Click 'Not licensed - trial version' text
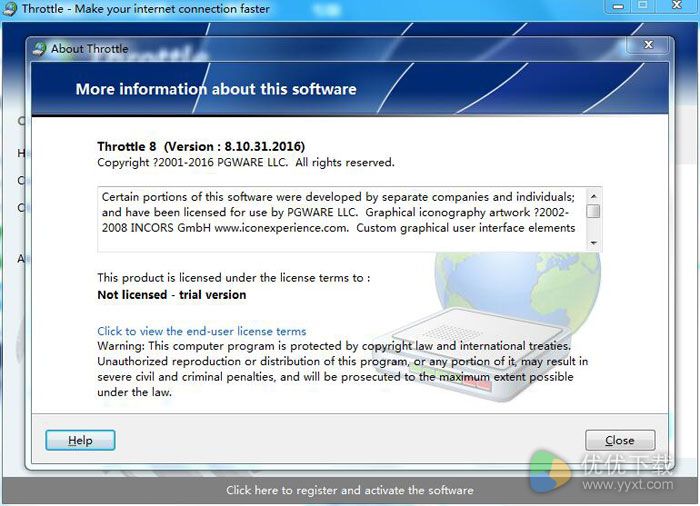 [x=172, y=295]
